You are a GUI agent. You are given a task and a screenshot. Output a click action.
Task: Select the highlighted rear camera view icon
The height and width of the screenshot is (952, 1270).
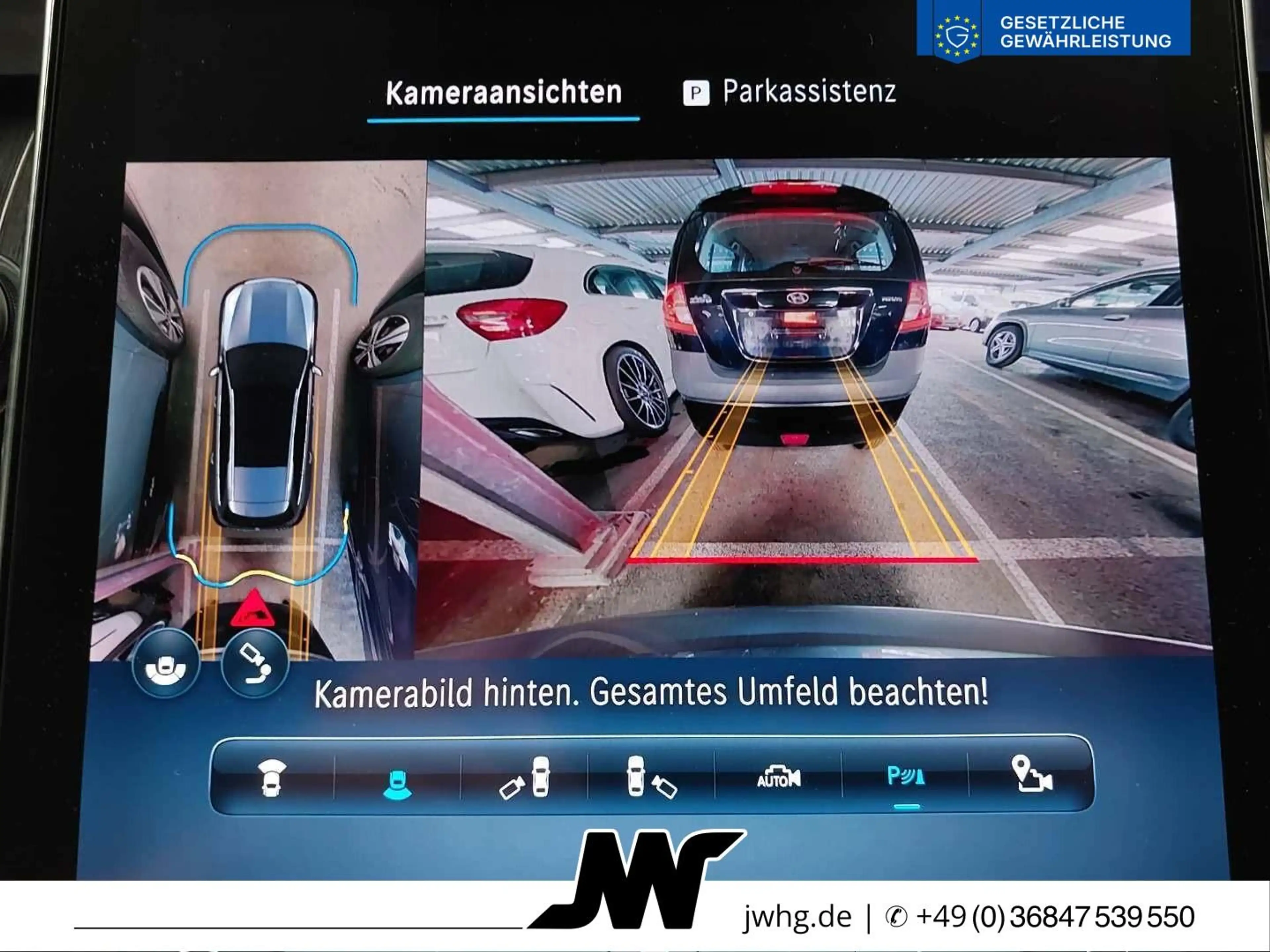[397, 785]
